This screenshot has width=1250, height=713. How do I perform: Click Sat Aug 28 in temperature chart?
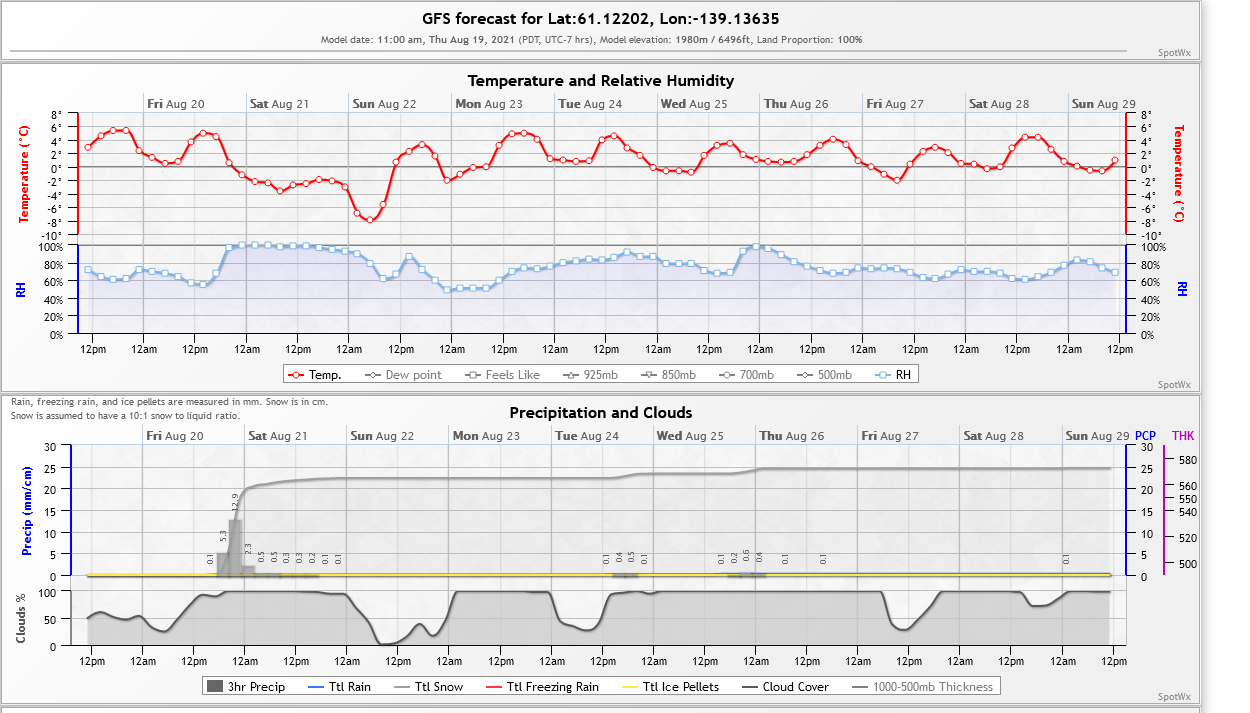(x=999, y=103)
